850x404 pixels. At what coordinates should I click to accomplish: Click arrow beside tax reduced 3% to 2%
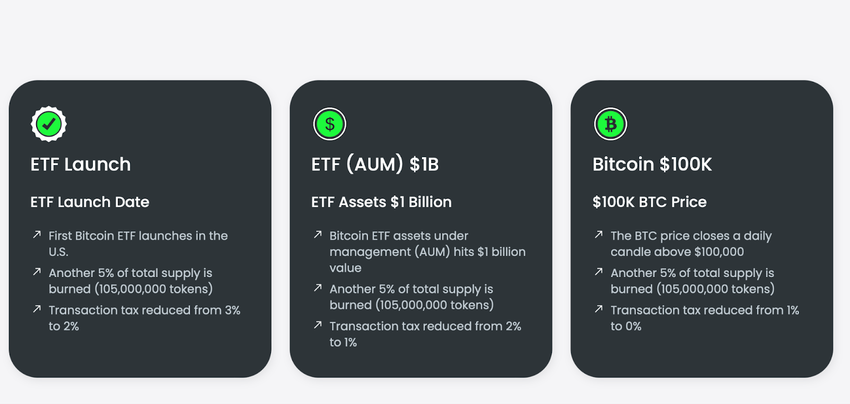tap(36, 309)
